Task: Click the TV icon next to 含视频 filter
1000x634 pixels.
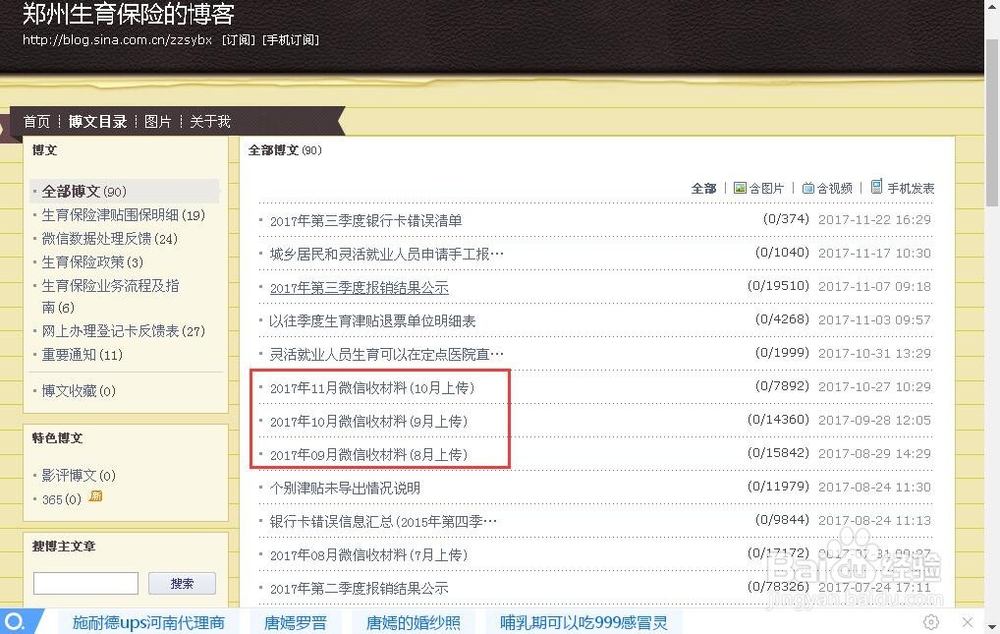Action: [x=808, y=188]
